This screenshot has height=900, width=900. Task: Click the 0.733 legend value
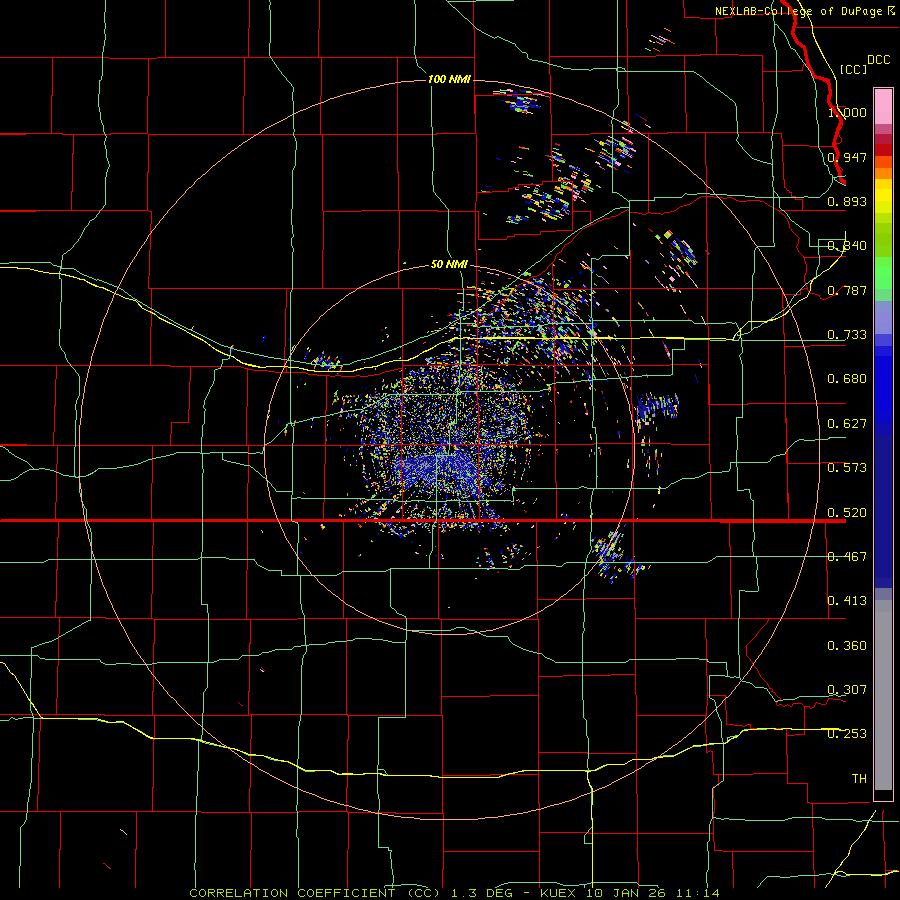pos(847,335)
